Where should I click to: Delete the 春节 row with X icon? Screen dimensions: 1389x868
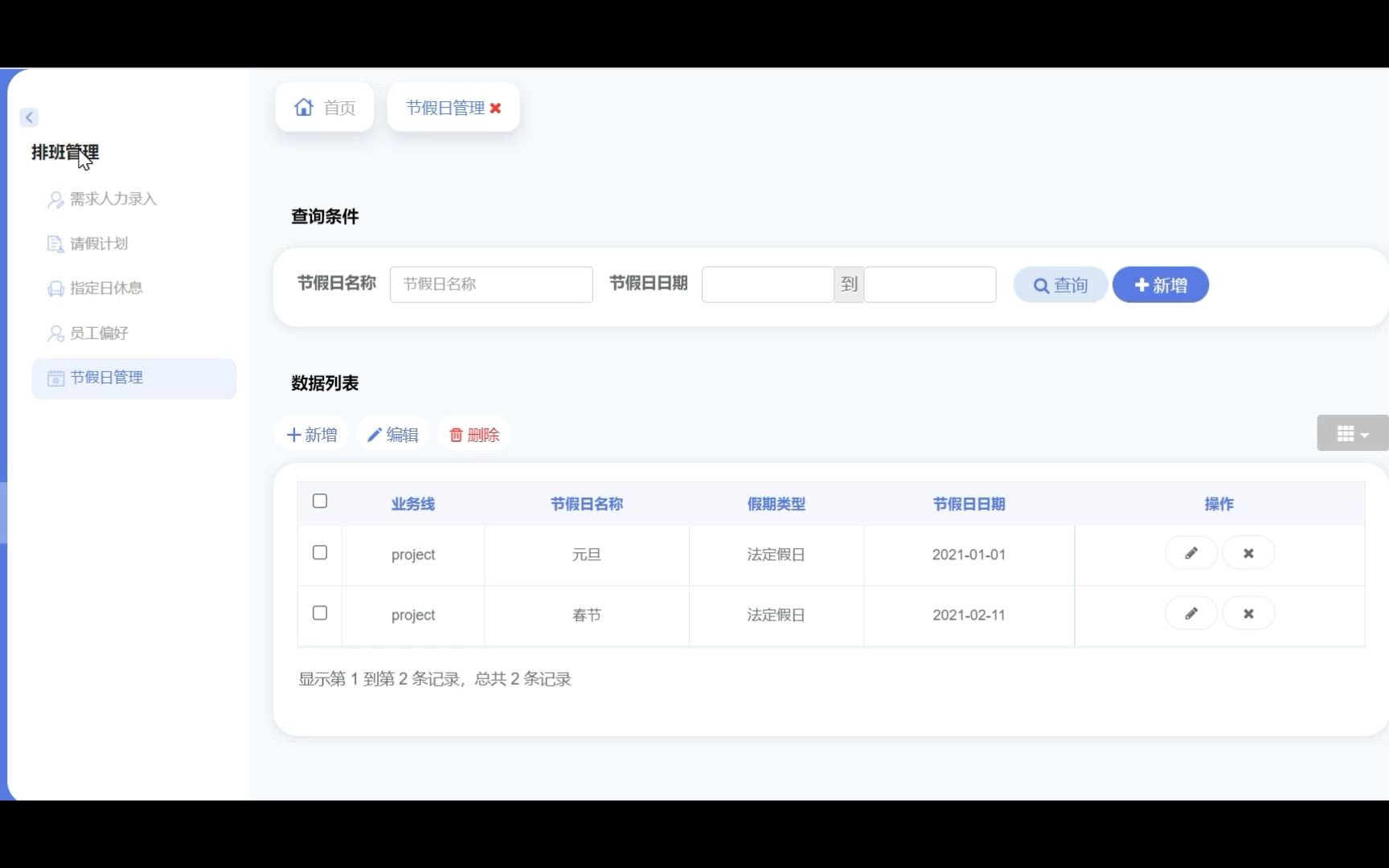1248,613
